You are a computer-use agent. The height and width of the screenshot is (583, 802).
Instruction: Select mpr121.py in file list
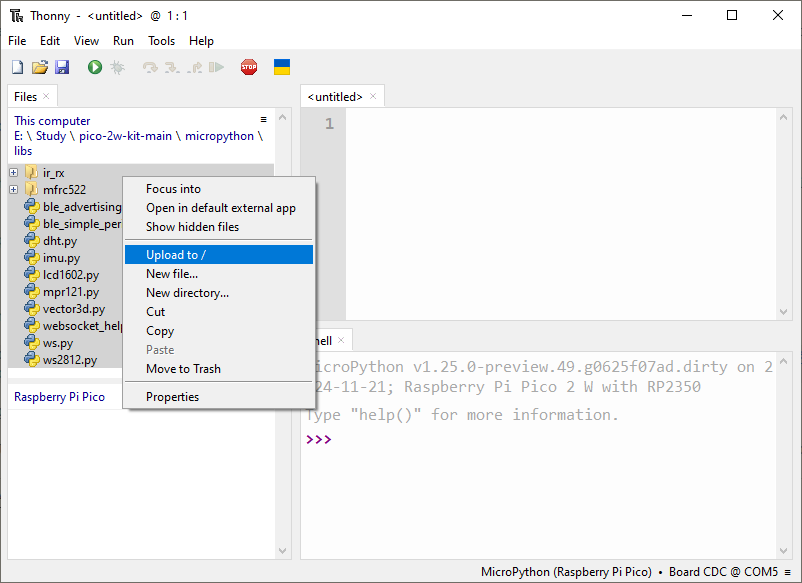click(x=71, y=292)
